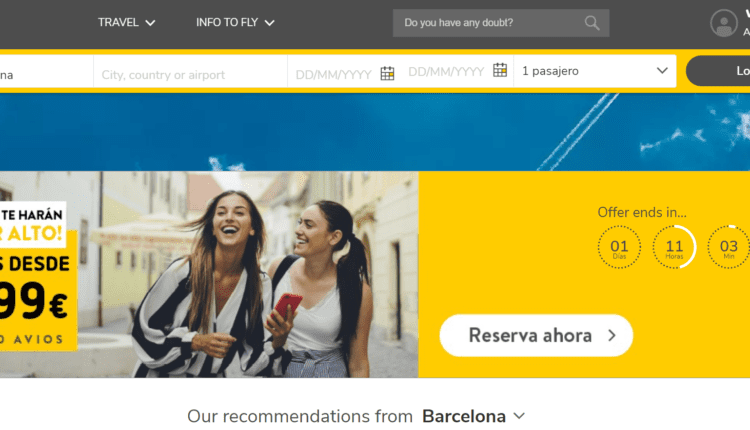Click the TRAVEL chevron arrow
Image resolution: width=750 pixels, height=430 pixels.
(150, 23)
